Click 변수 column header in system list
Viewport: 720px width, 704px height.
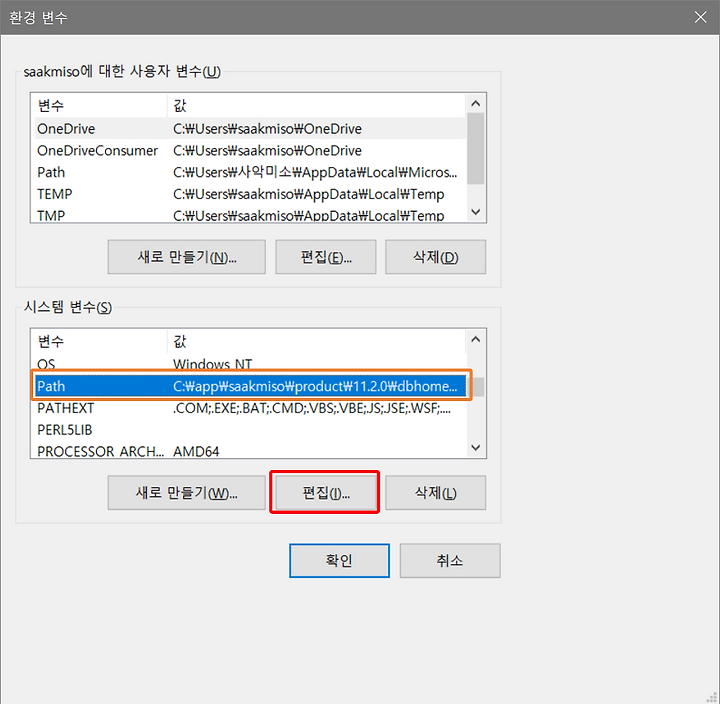click(x=100, y=341)
